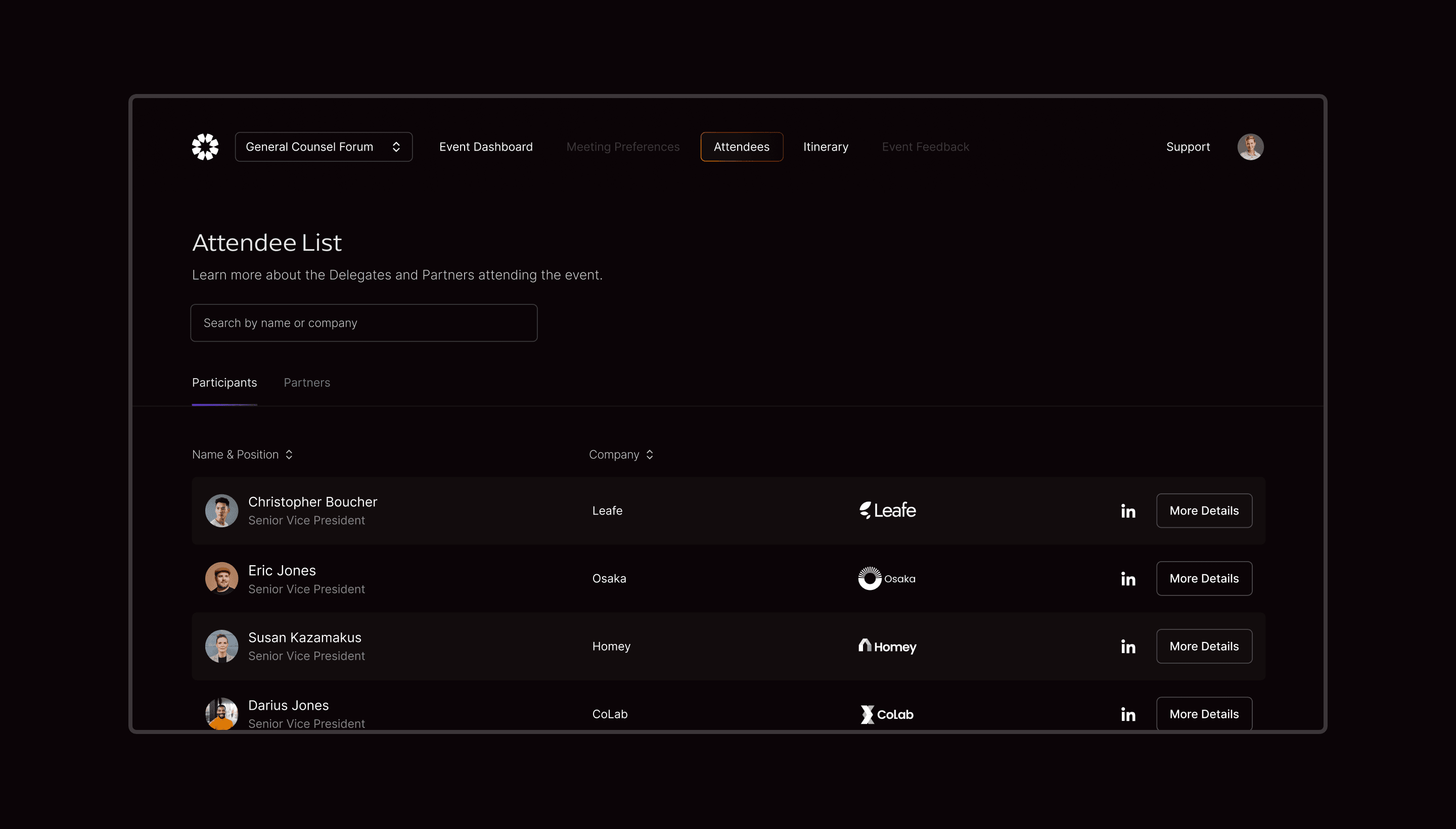
Task: View More Details for Eric Jones
Action: (x=1203, y=578)
